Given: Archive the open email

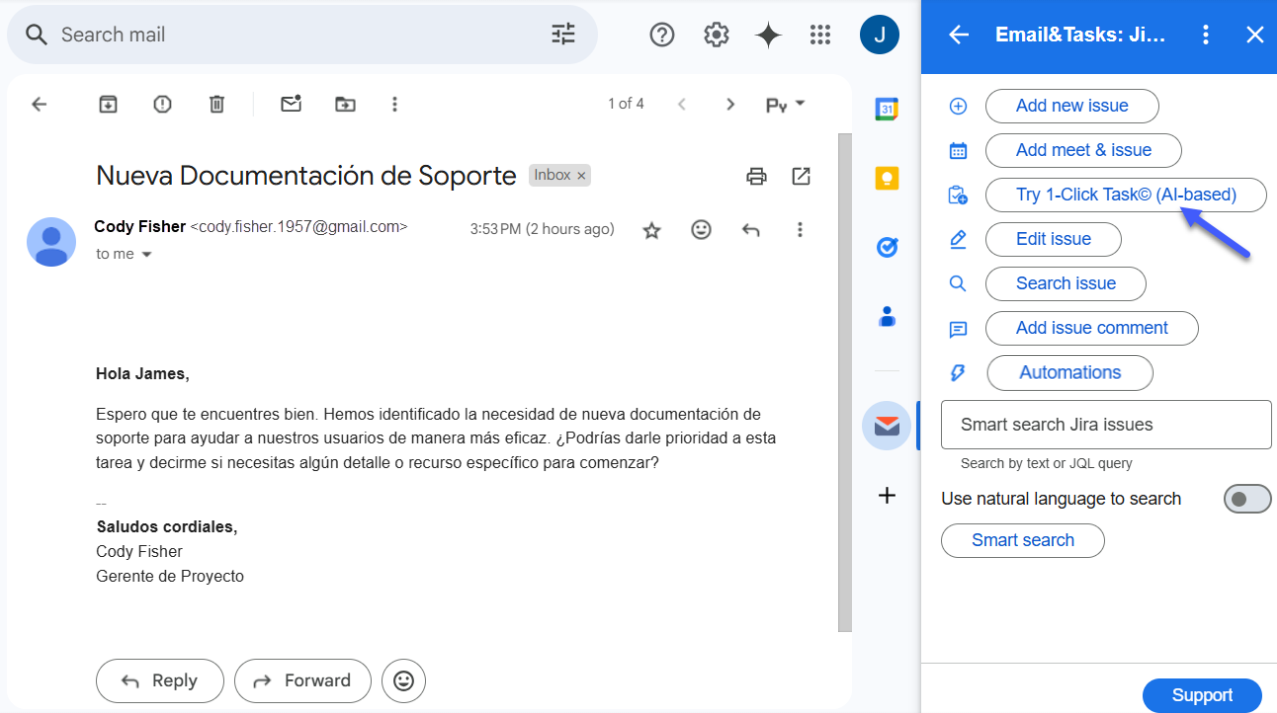Looking at the screenshot, I should point(108,104).
